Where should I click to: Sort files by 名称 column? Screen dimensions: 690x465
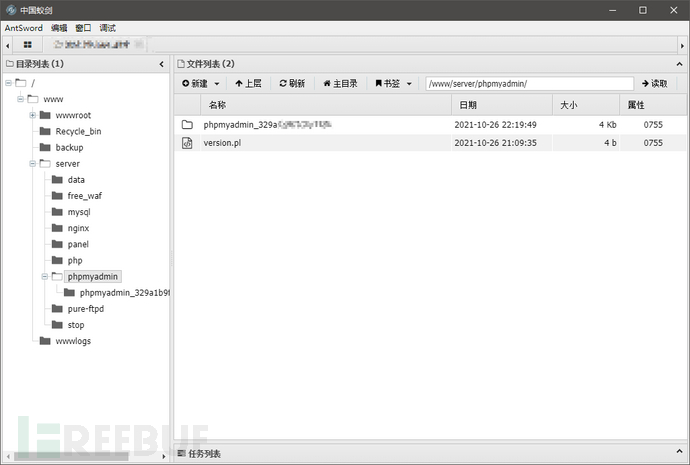click(326, 105)
